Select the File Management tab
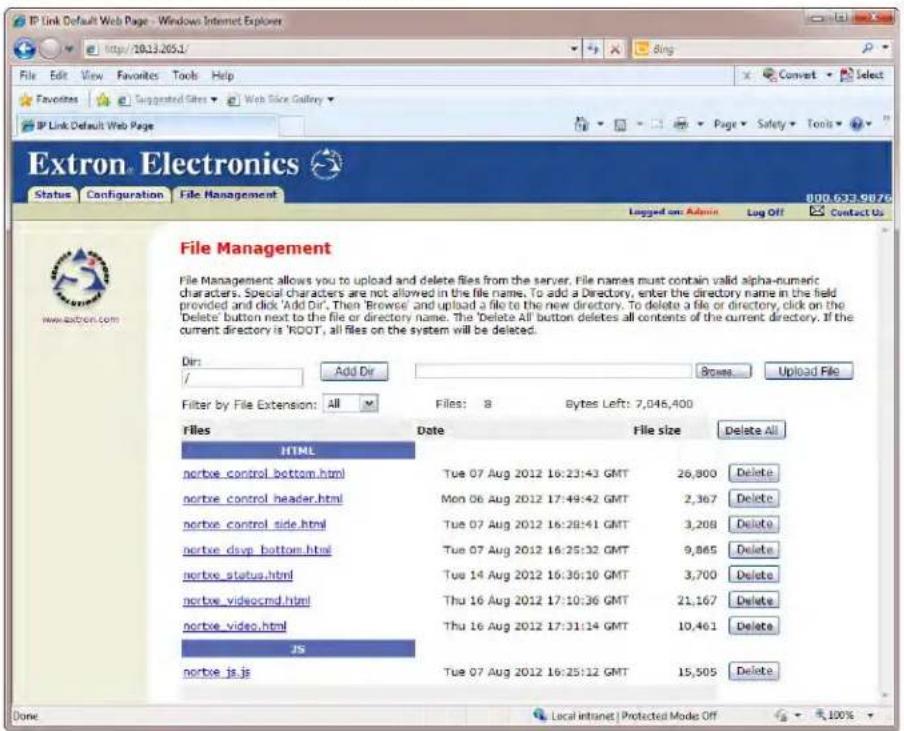This screenshot has height=731, width=904. (228, 195)
